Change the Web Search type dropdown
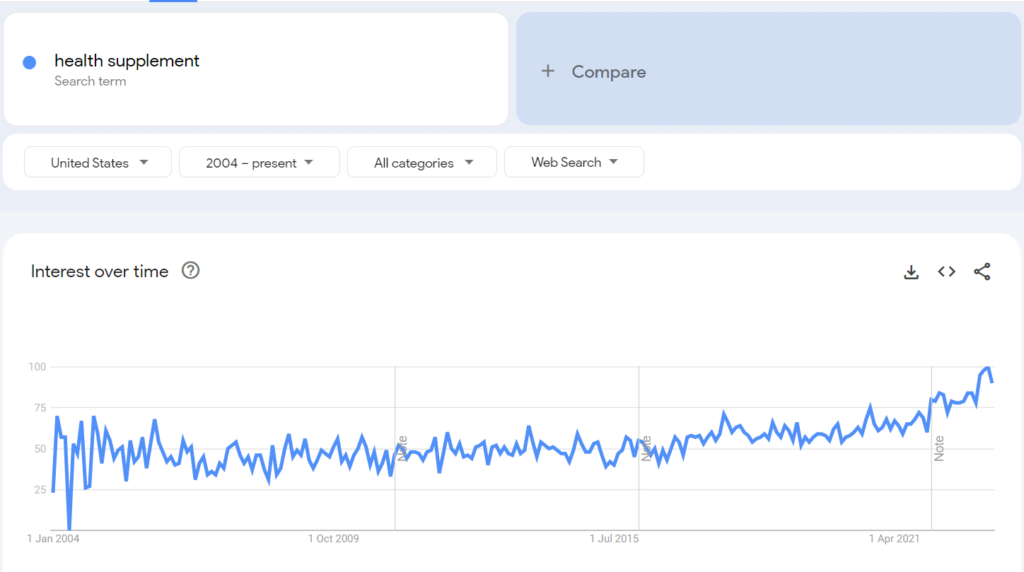This screenshot has height=572, width=1024. click(574, 162)
